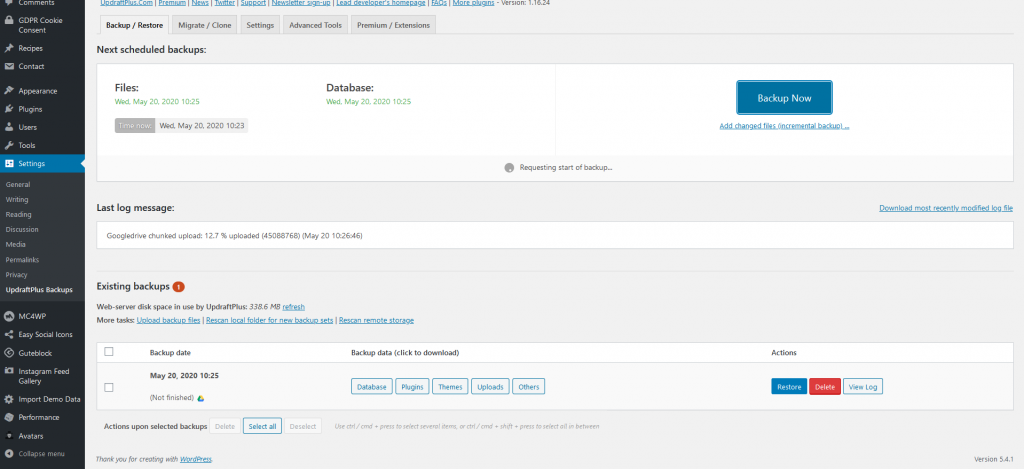The image size is (1024, 469).
Task: Click the Easy Social Icons share icon
Action: click(9, 334)
